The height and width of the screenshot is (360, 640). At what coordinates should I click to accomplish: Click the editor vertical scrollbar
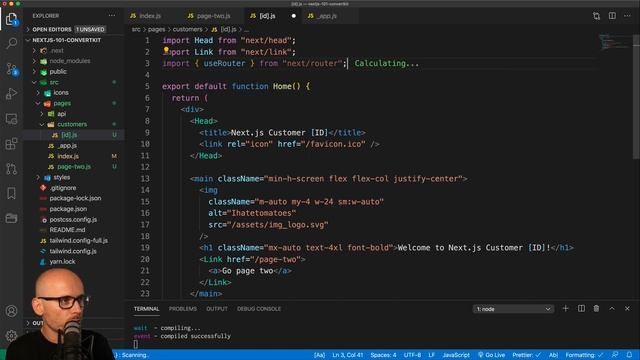click(x=636, y=96)
